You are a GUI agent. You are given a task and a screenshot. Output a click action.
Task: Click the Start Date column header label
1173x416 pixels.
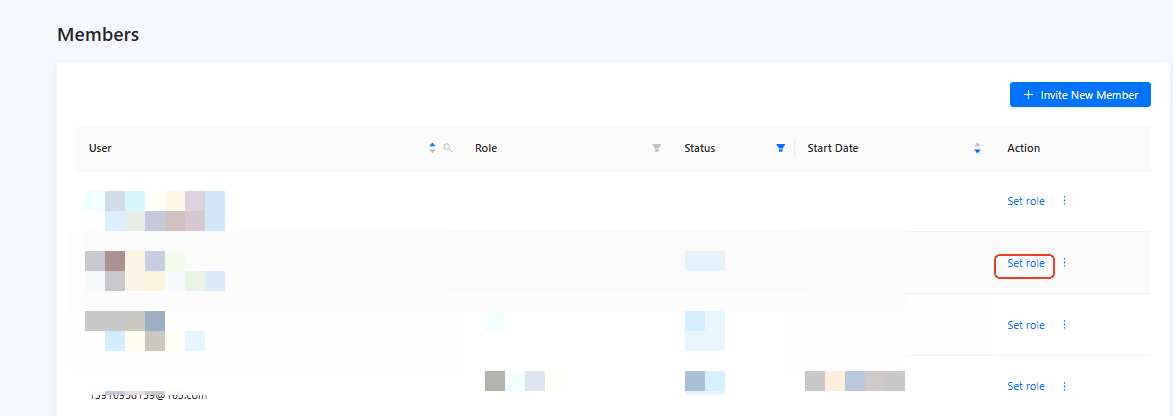pos(833,148)
